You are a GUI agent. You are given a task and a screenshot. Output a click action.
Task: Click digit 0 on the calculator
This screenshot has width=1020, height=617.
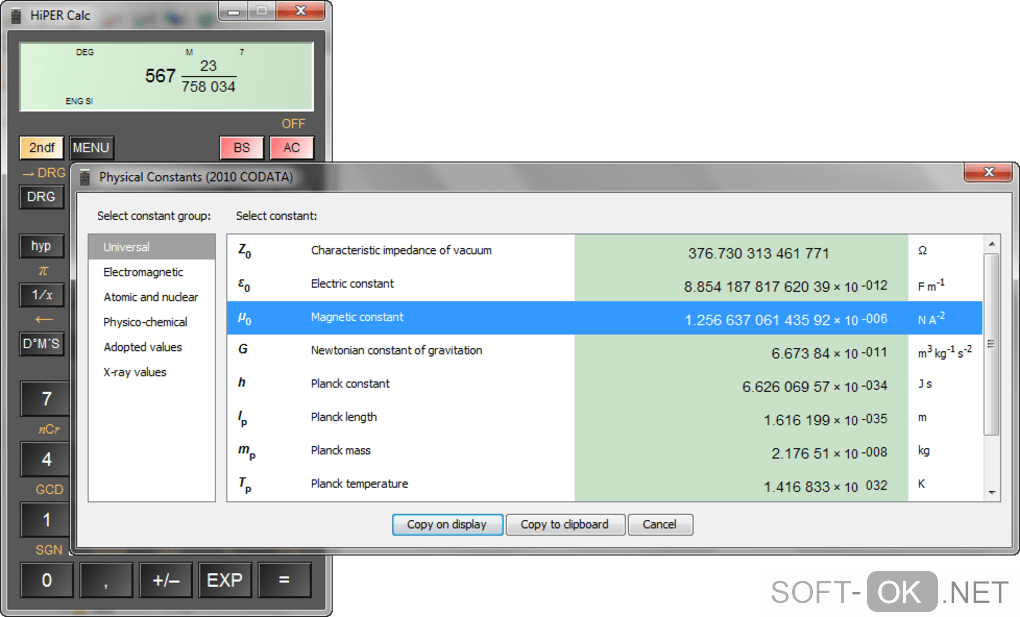[x=47, y=580]
